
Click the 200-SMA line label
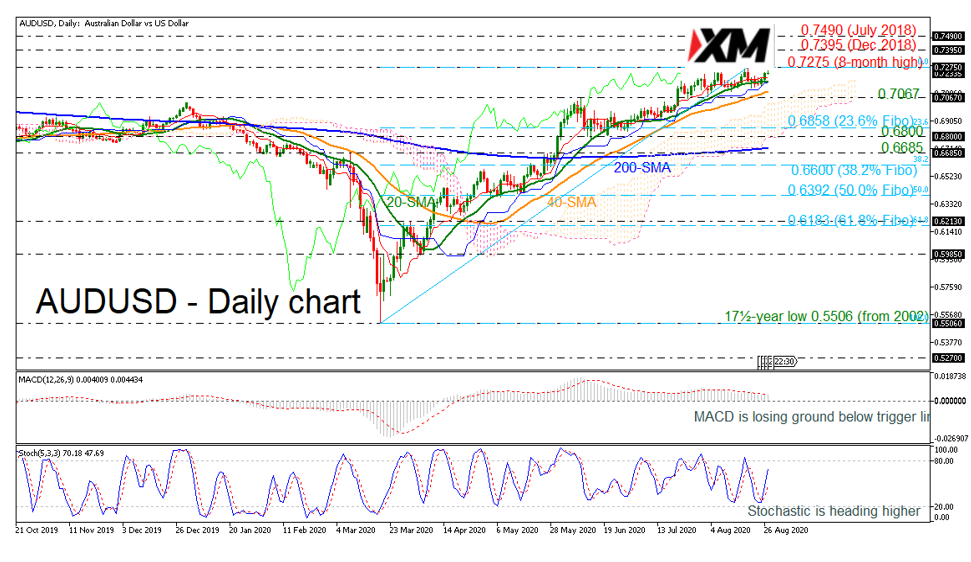click(x=641, y=167)
